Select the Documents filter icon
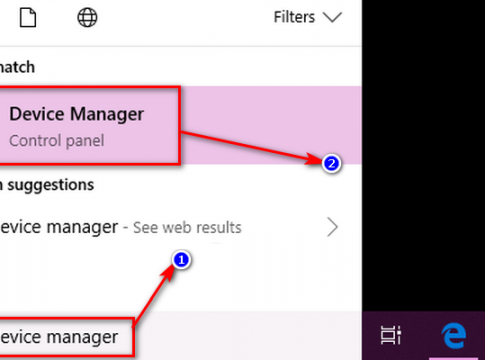The height and width of the screenshot is (360, 485). pos(28,18)
